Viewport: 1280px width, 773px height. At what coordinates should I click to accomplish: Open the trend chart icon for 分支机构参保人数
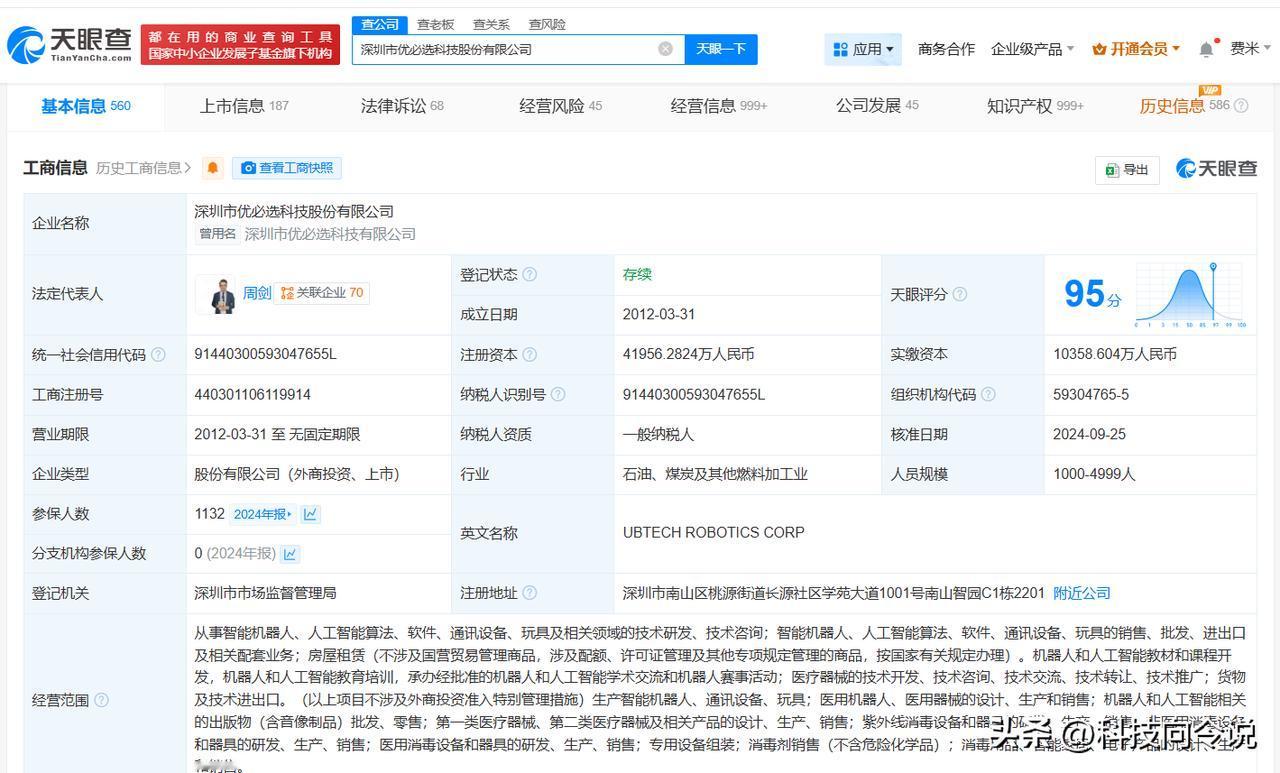290,553
